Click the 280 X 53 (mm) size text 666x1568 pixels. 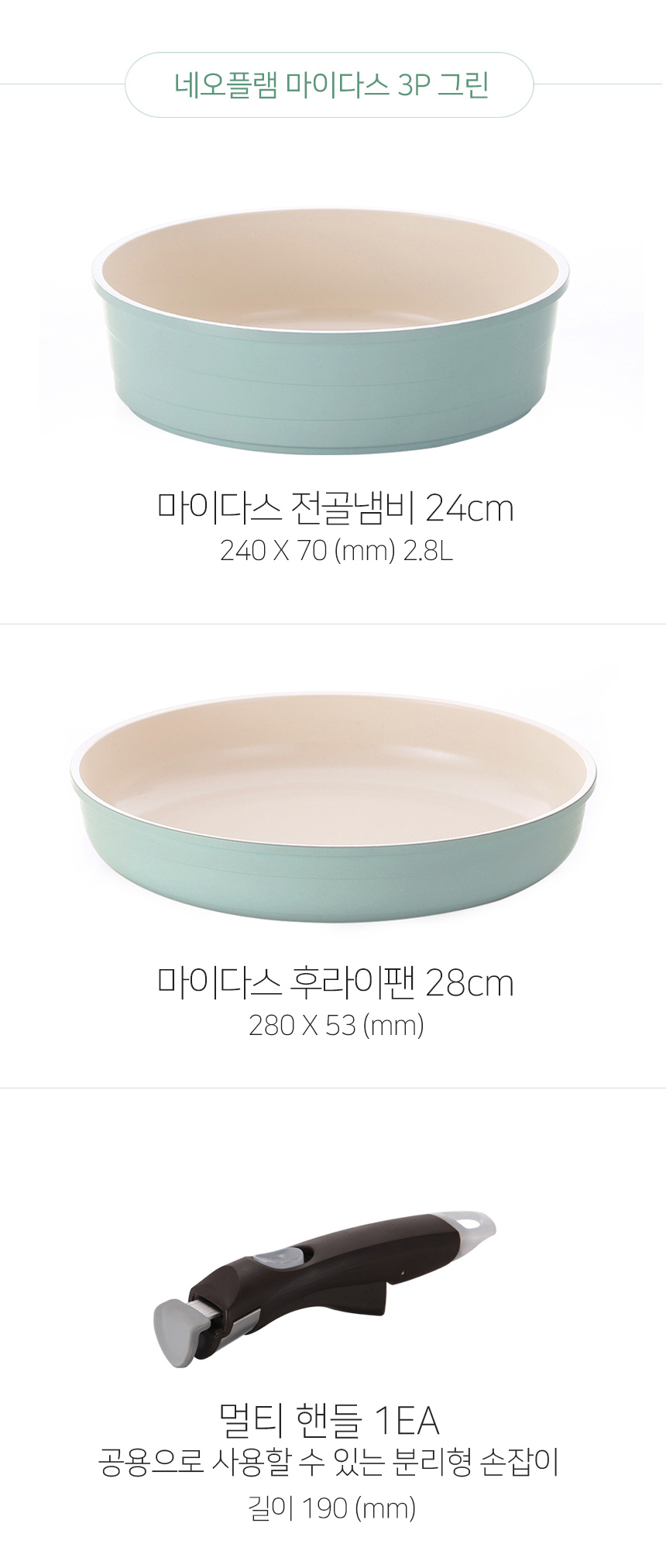[336, 1026]
